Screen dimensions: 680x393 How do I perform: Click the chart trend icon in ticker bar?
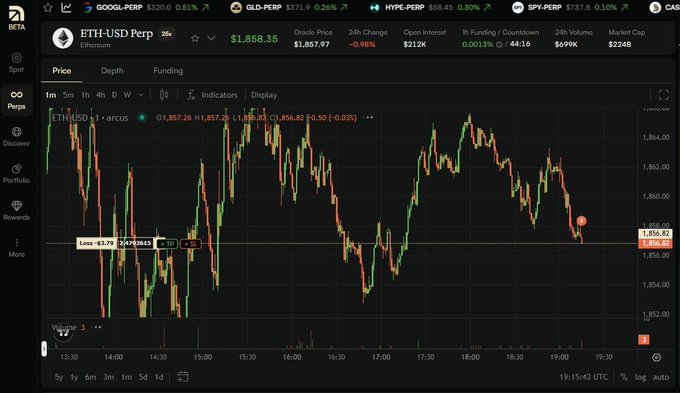[66, 7]
